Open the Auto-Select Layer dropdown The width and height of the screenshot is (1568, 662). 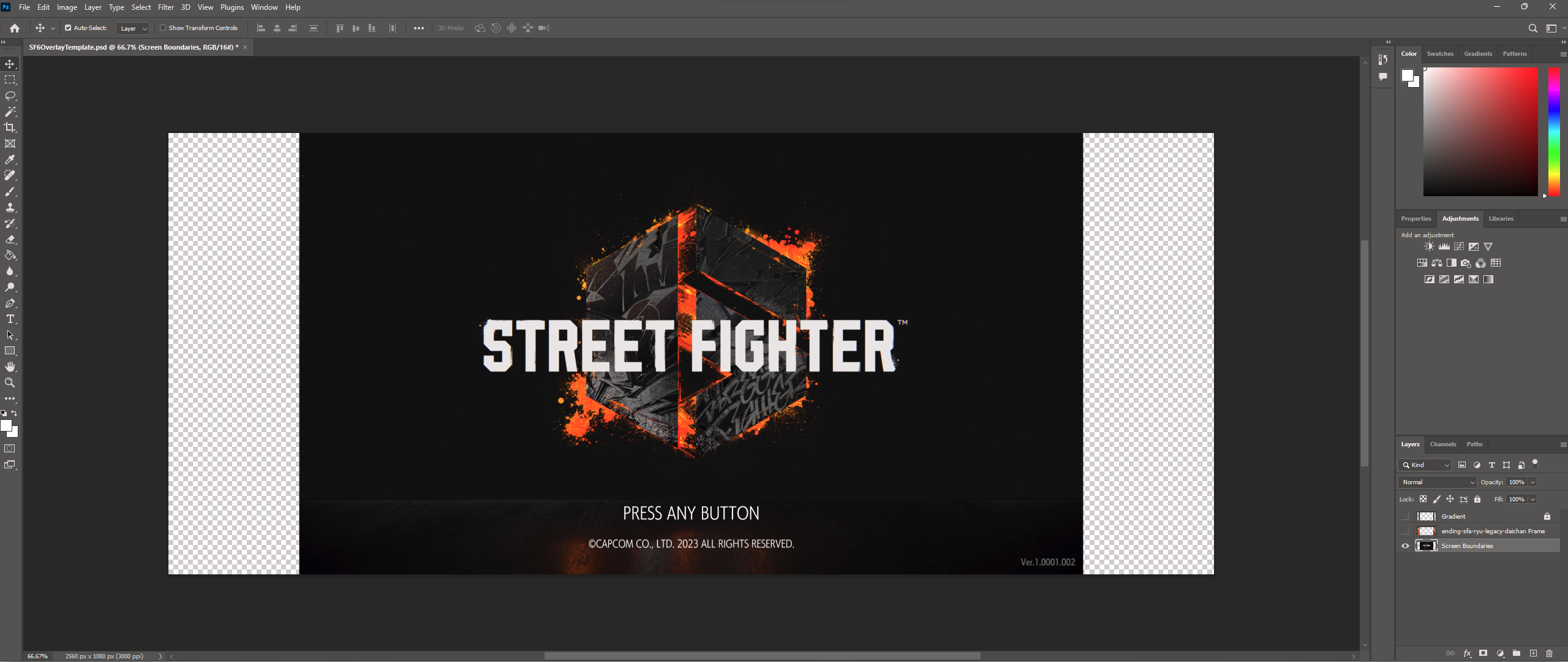pos(133,28)
